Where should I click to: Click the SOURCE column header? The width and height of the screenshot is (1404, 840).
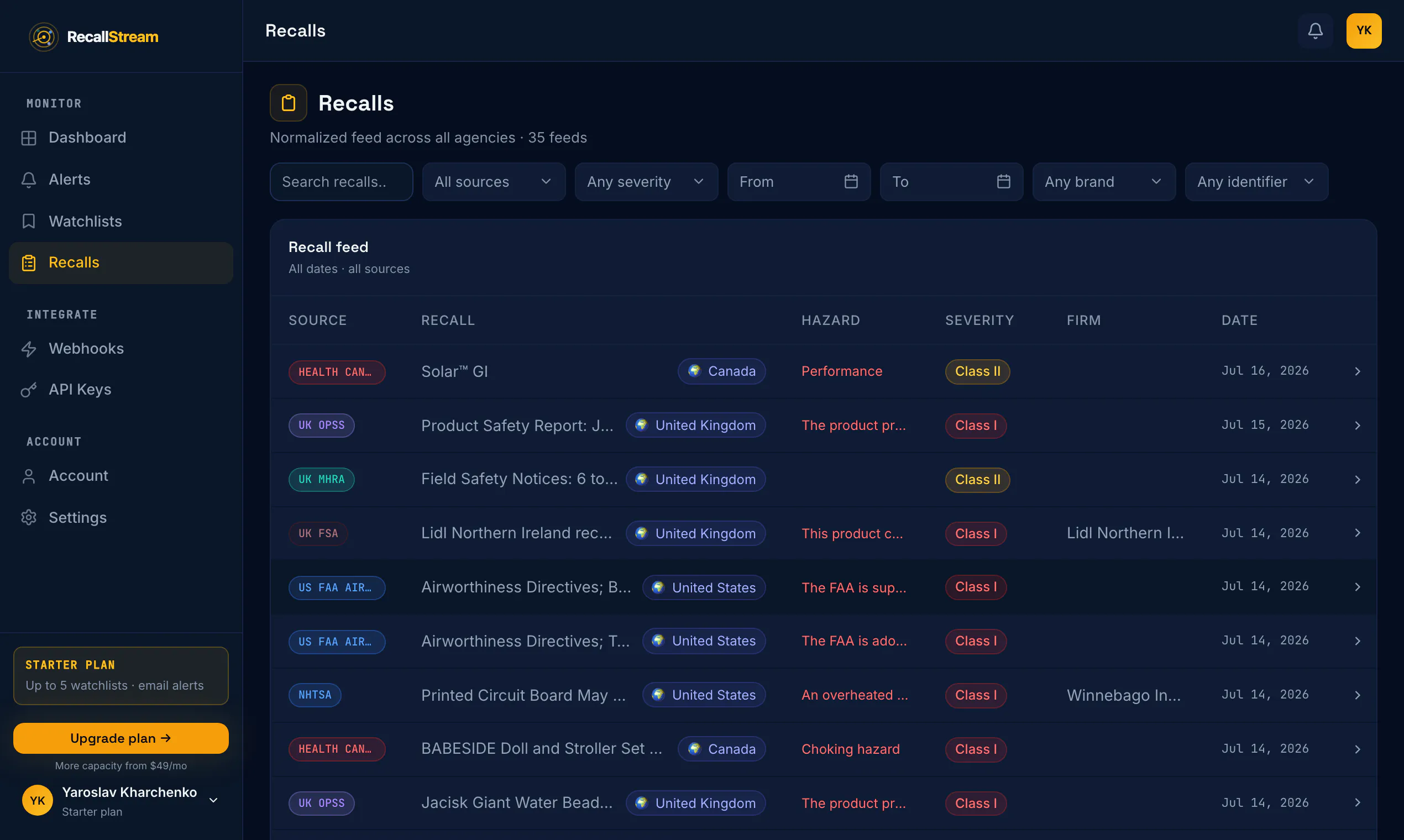click(318, 321)
